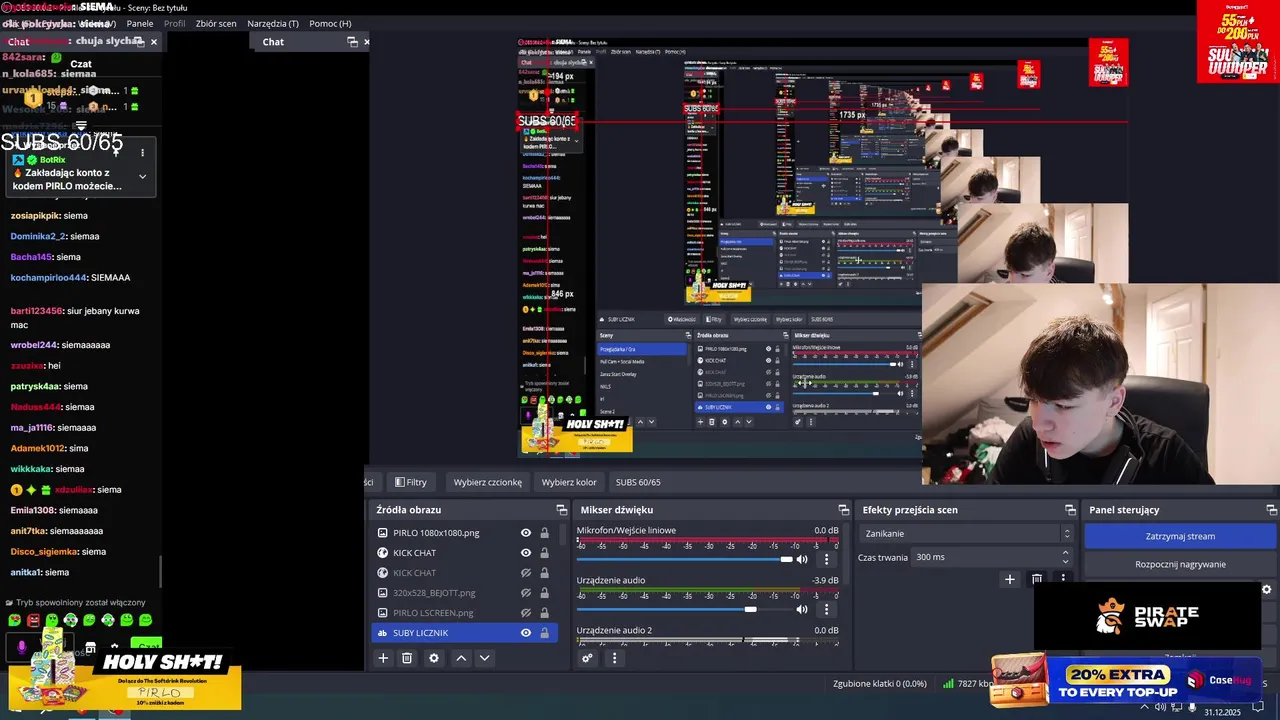Close the left Chat dock
The height and width of the screenshot is (720, 1280).
154,42
